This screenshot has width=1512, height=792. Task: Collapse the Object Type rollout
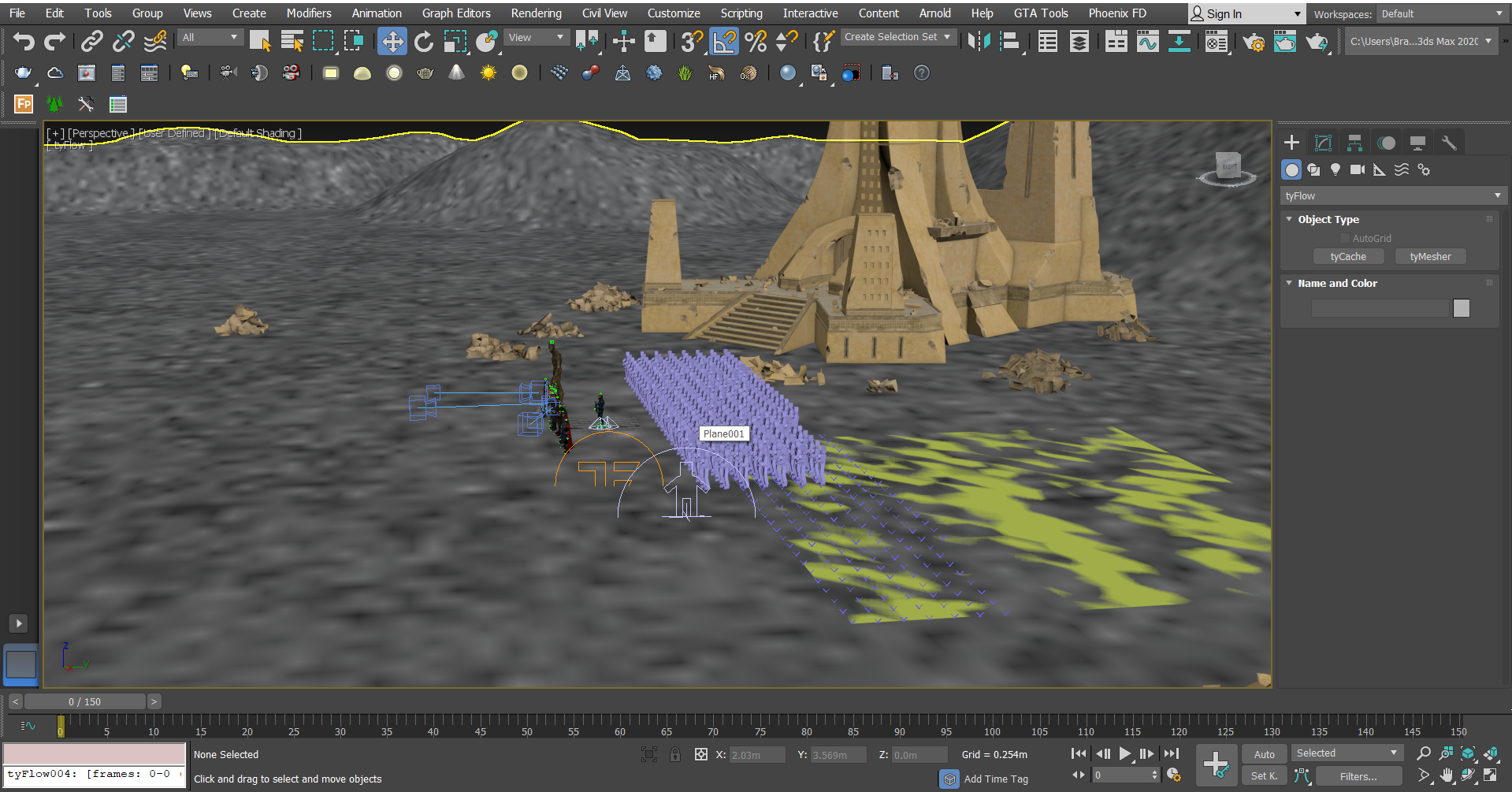(x=1289, y=219)
